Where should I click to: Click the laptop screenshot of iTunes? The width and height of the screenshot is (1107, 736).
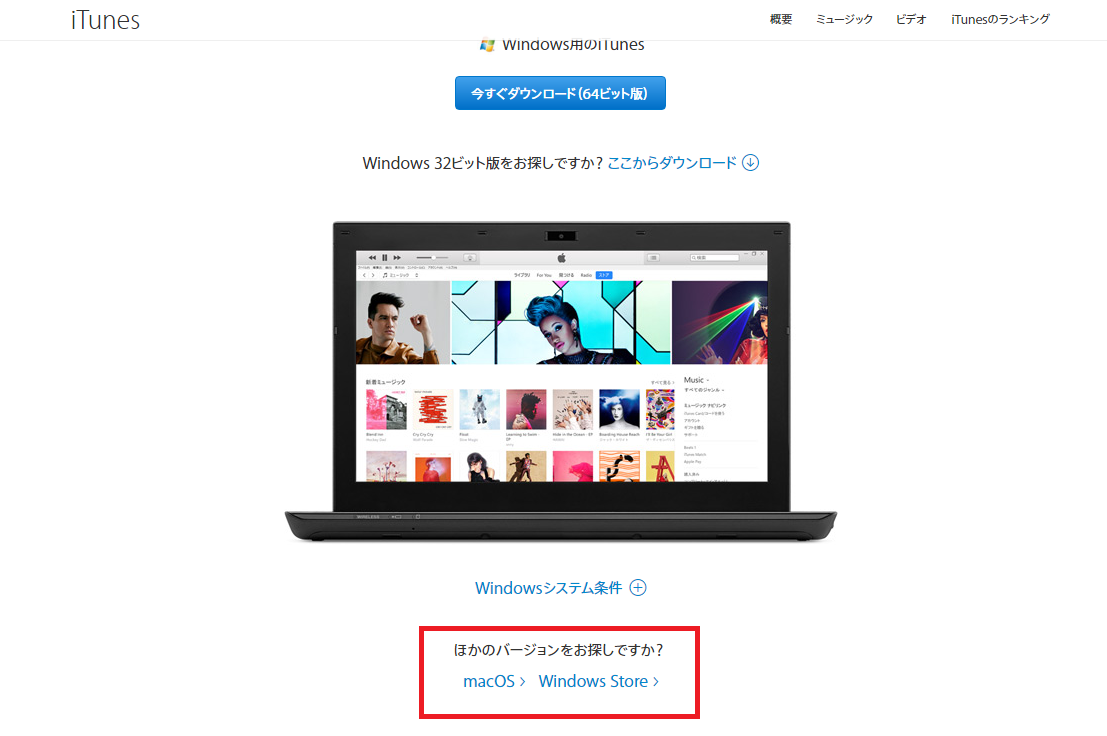pos(561,382)
